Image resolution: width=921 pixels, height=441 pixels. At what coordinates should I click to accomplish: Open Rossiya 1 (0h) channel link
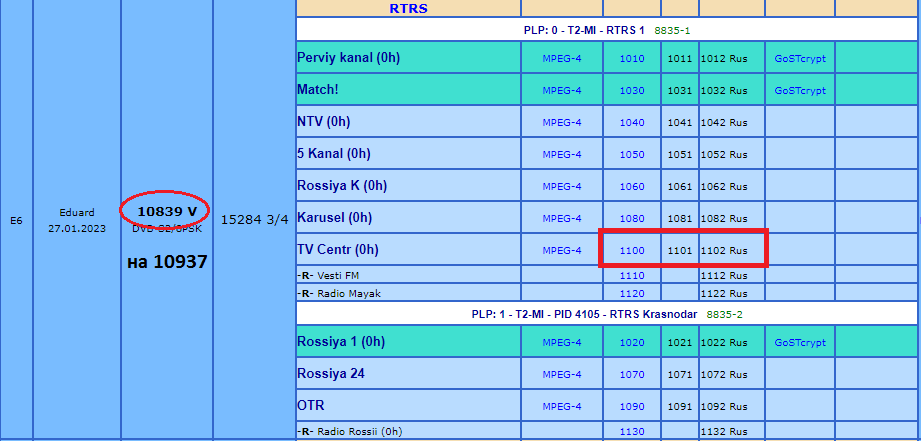coord(342,342)
